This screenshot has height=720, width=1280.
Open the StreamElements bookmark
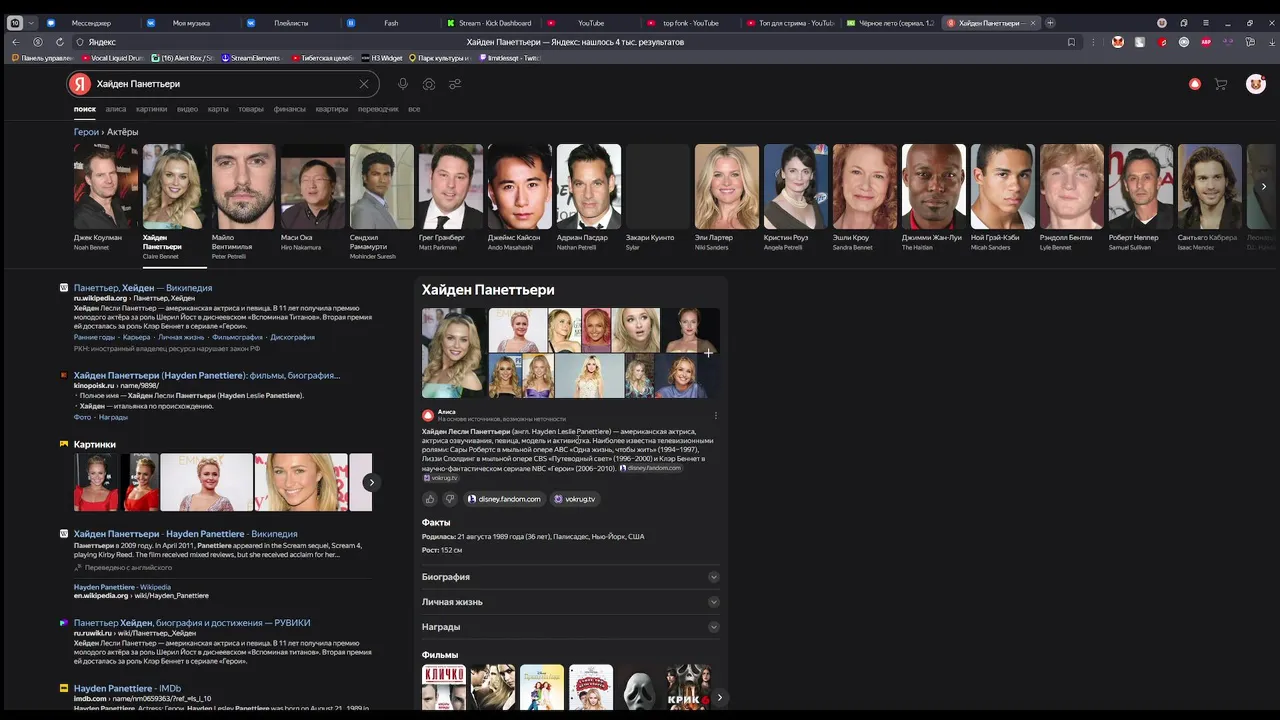(x=250, y=58)
